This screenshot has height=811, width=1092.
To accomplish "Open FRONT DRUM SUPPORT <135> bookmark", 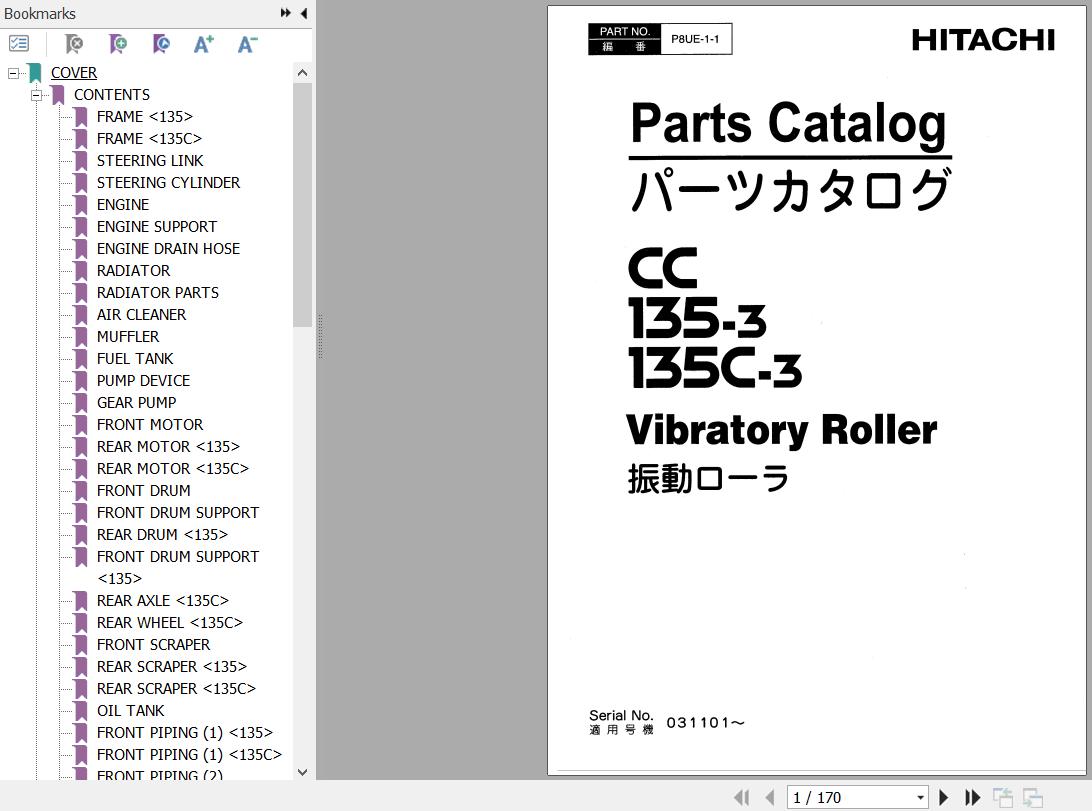I will tap(178, 567).
